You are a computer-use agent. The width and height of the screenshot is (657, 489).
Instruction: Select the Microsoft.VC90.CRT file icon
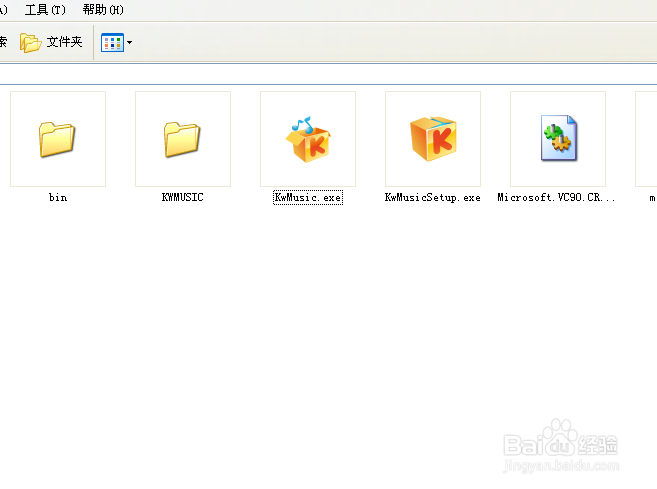tap(559, 138)
